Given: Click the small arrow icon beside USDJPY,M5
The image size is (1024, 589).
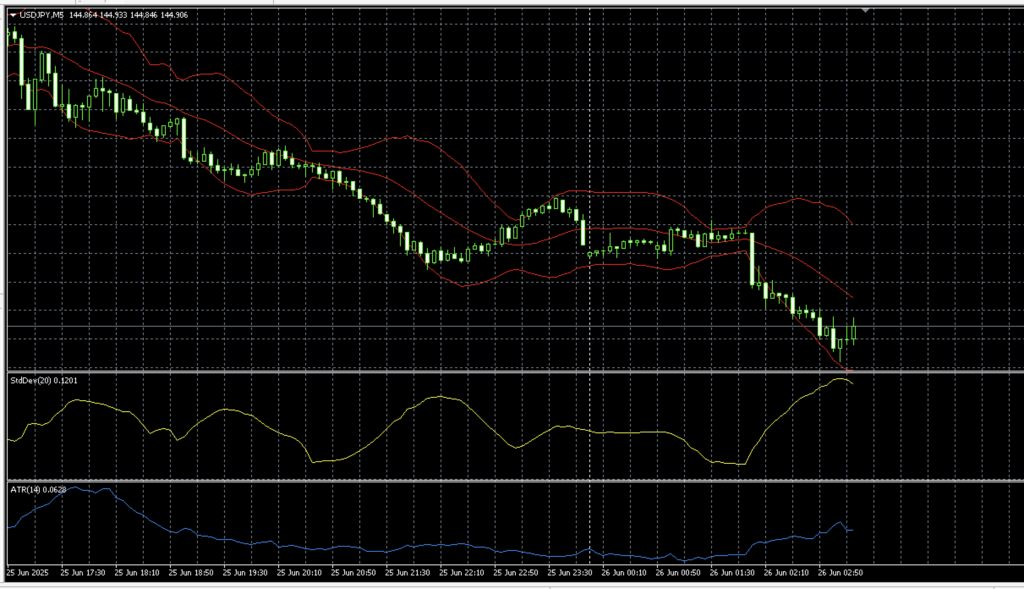Looking at the screenshot, I should tap(13, 15).
